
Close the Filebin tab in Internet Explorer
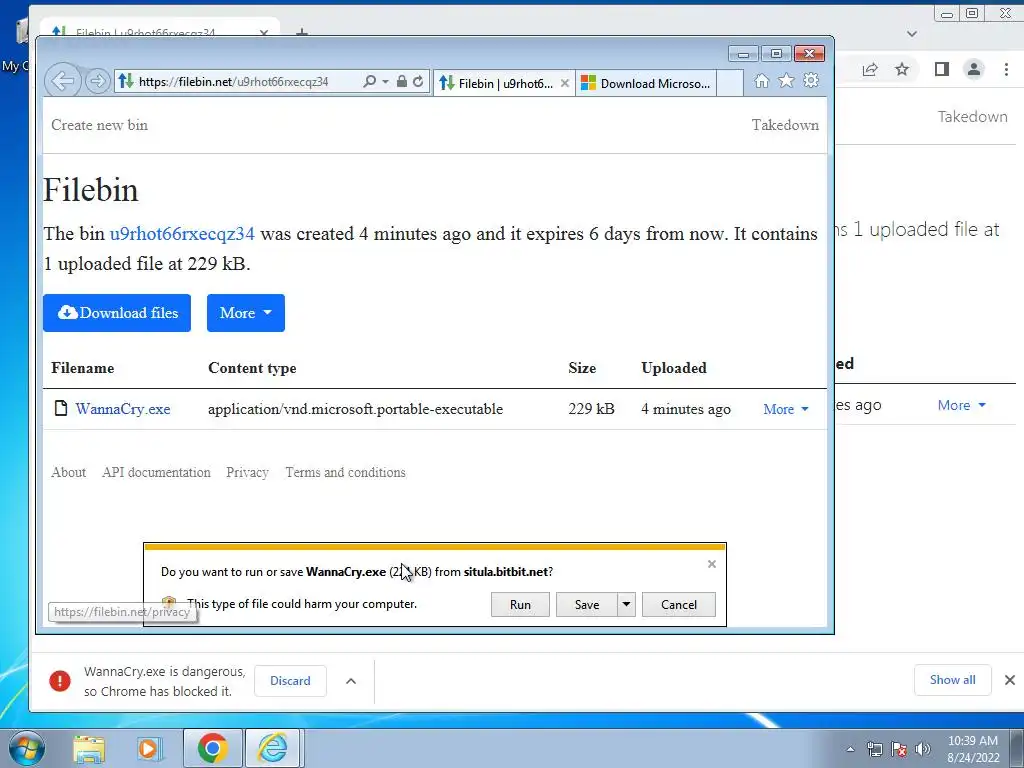[x=565, y=83]
